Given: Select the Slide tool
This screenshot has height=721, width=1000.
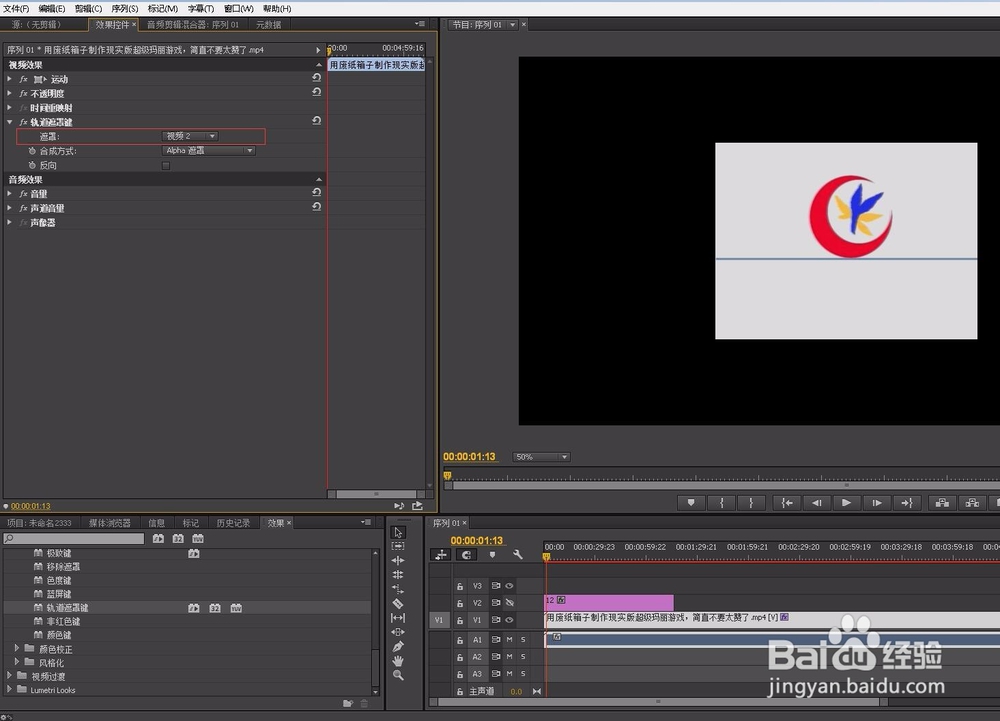Looking at the screenshot, I should (x=398, y=632).
